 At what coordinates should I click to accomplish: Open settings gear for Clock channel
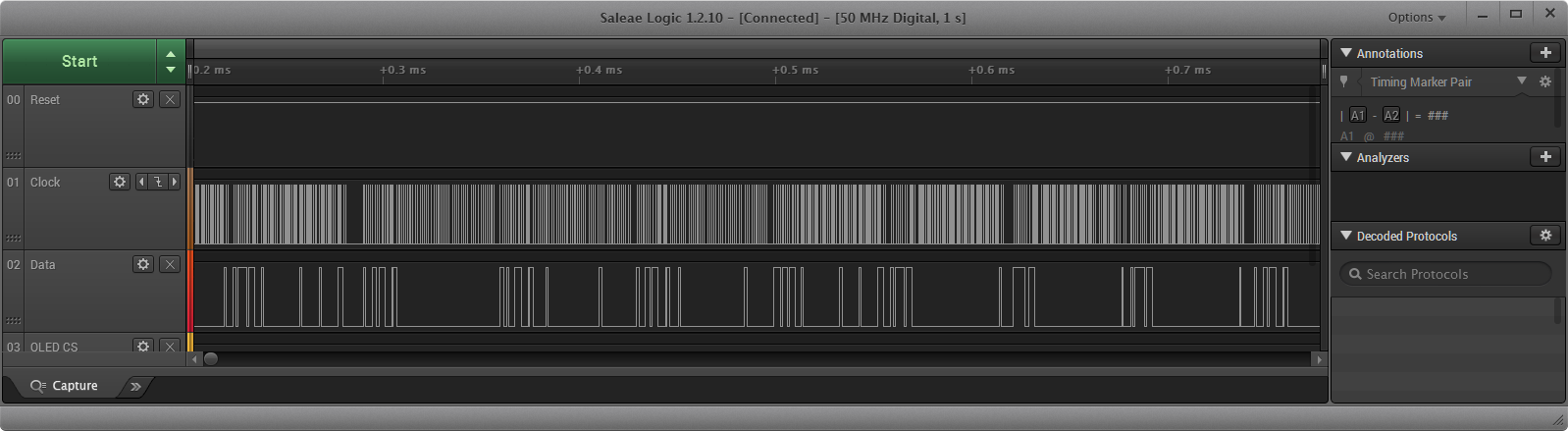[x=120, y=182]
